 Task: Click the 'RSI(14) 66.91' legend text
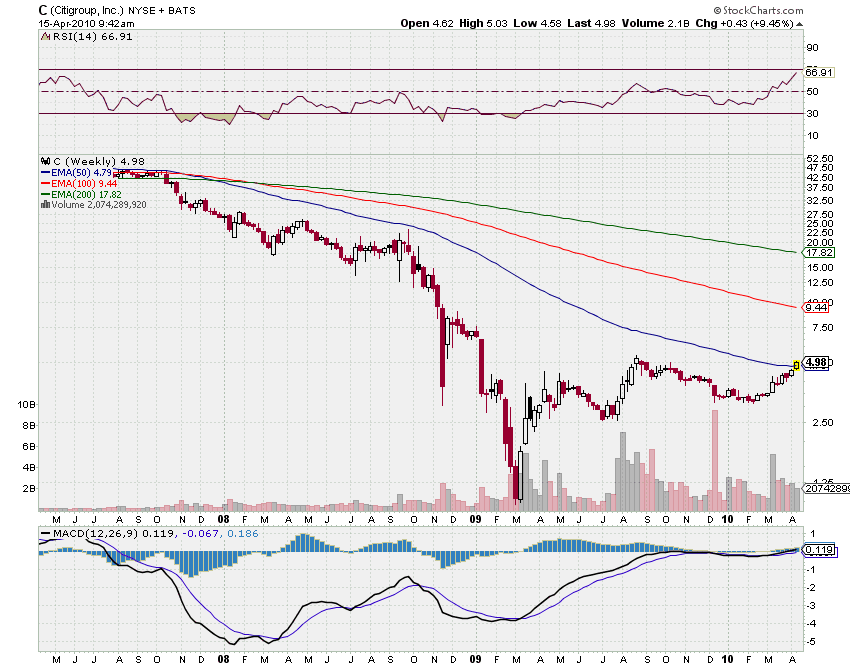[x=92, y=37]
